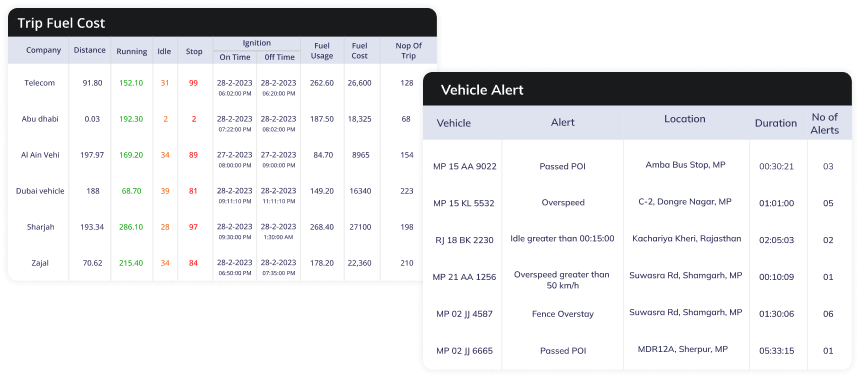Click Kachariya Kheri, Rajasthan location
The height and width of the screenshot is (378, 860).
[686, 239]
